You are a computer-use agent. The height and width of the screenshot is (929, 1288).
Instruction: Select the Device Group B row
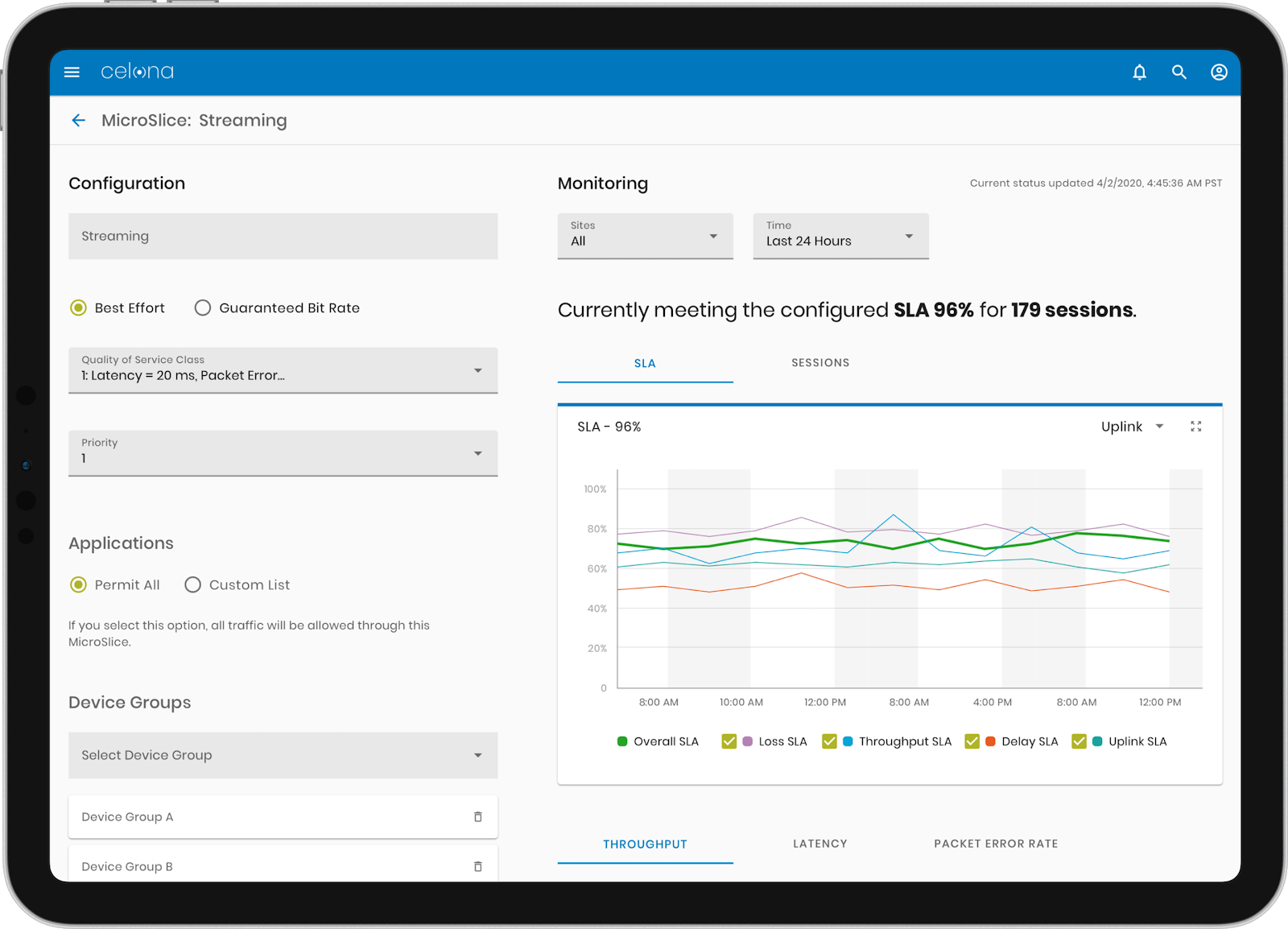[x=283, y=864]
